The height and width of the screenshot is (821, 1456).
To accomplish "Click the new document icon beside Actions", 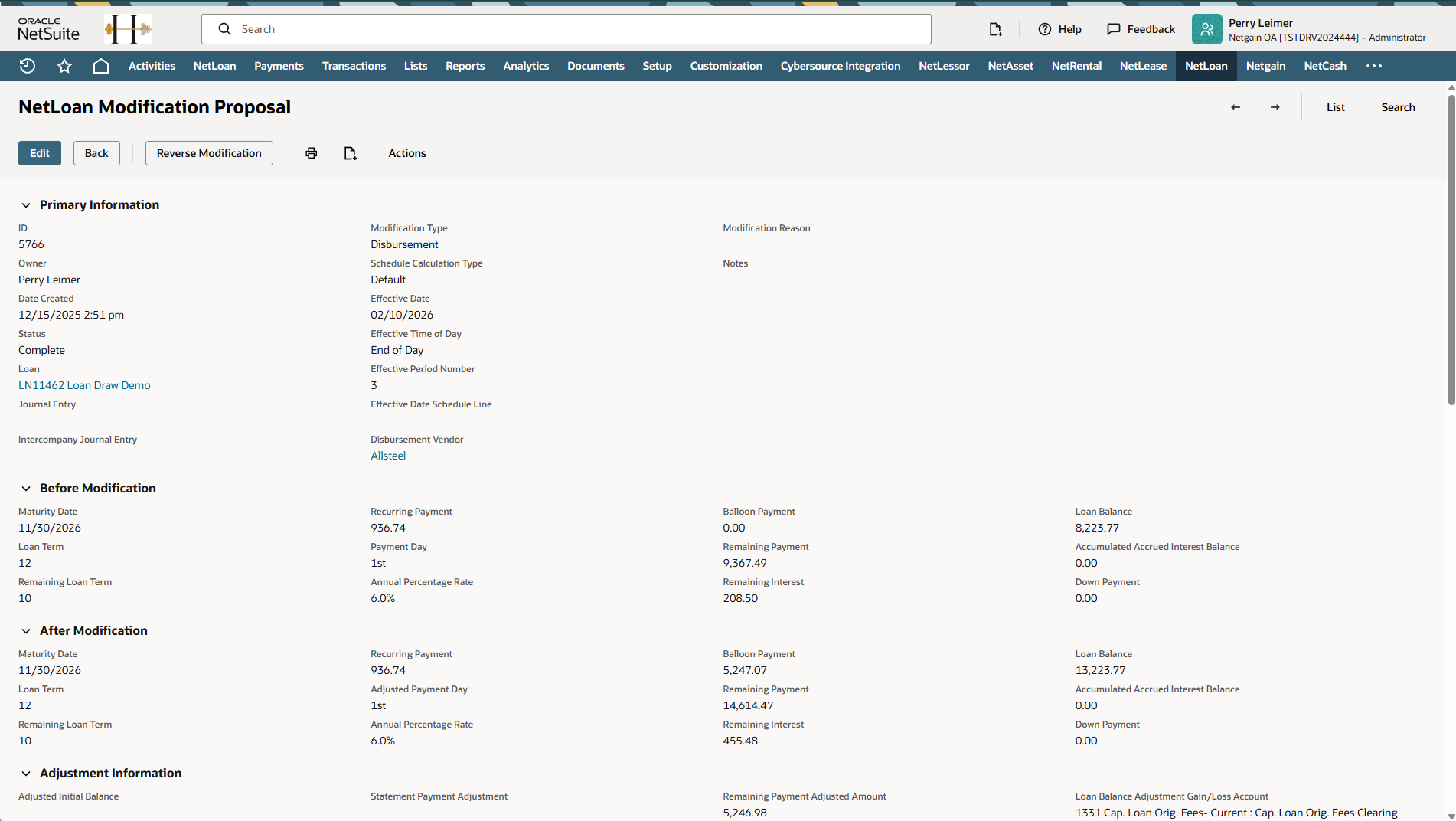I will tap(350, 153).
